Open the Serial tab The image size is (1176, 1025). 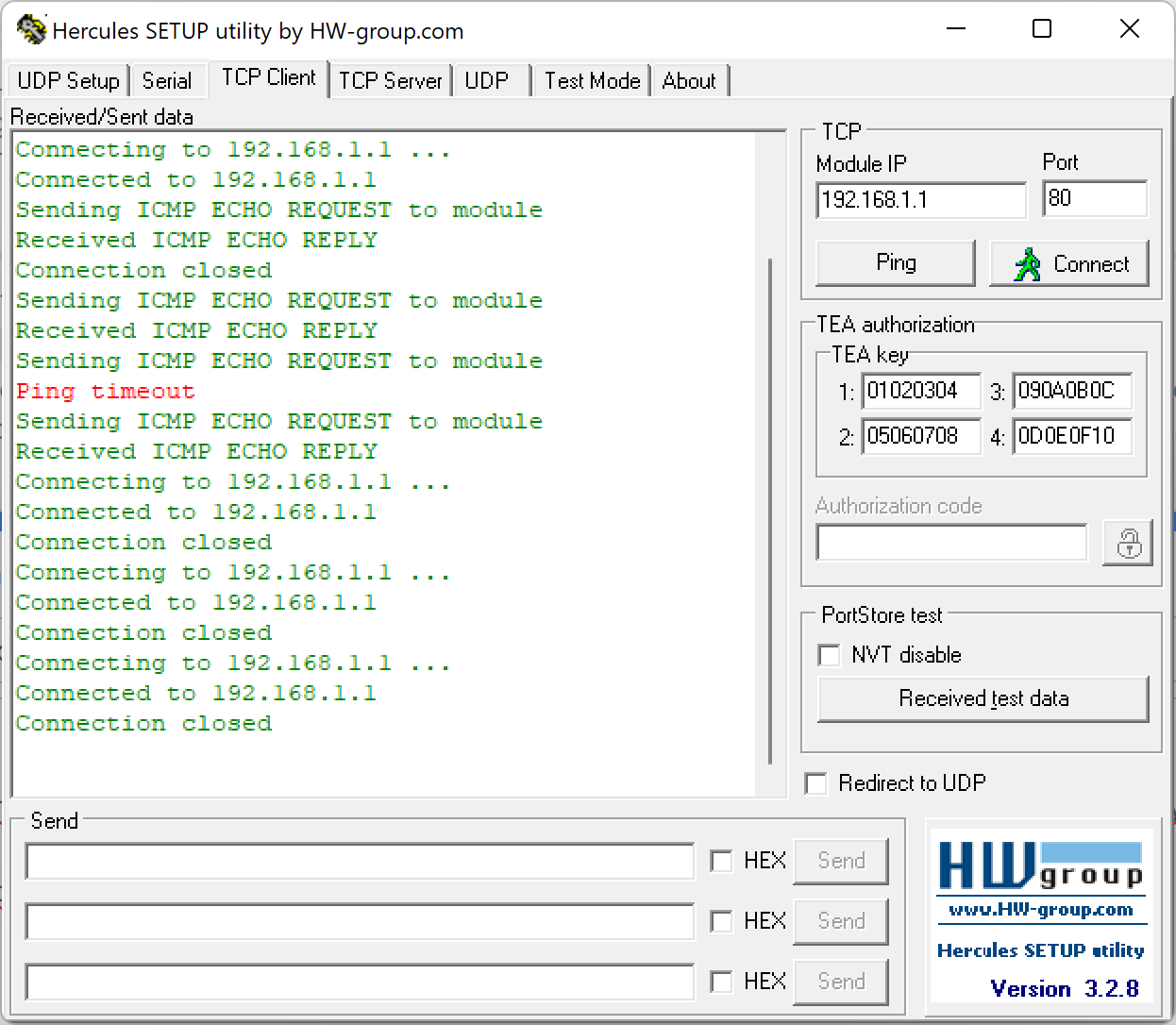pos(166,81)
